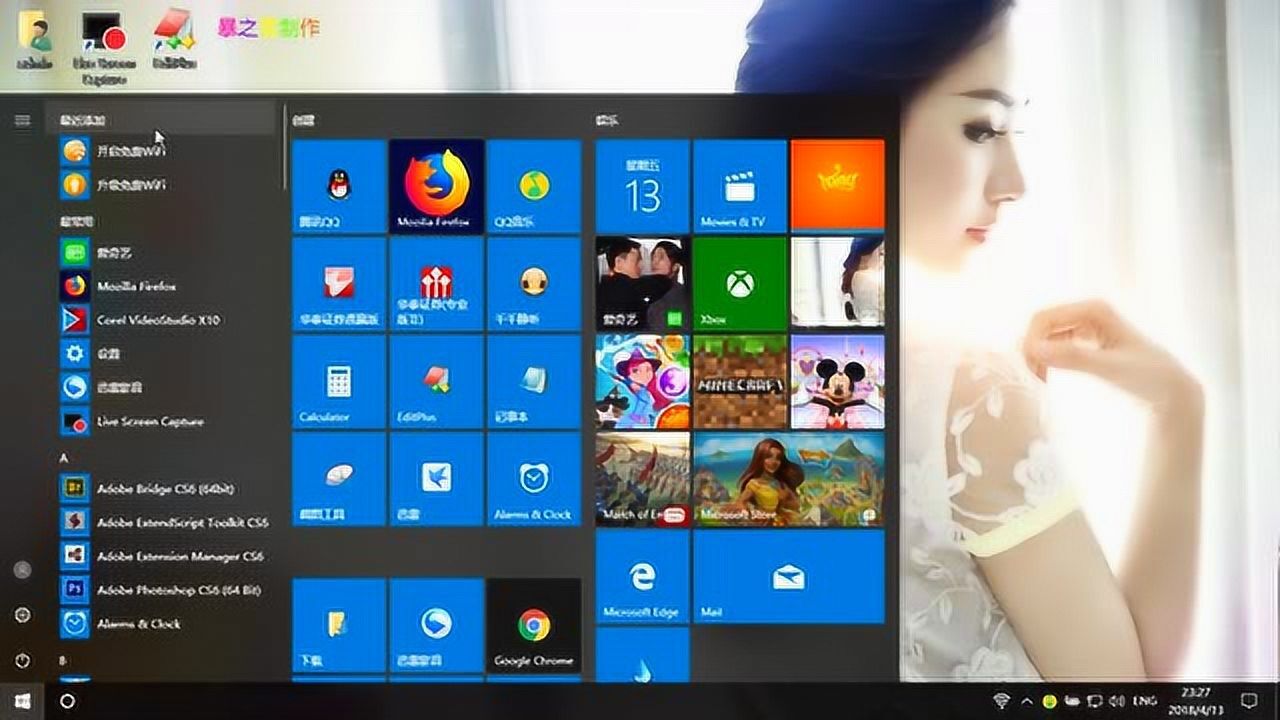Open the headphone-face music player tile

click(x=534, y=283)
